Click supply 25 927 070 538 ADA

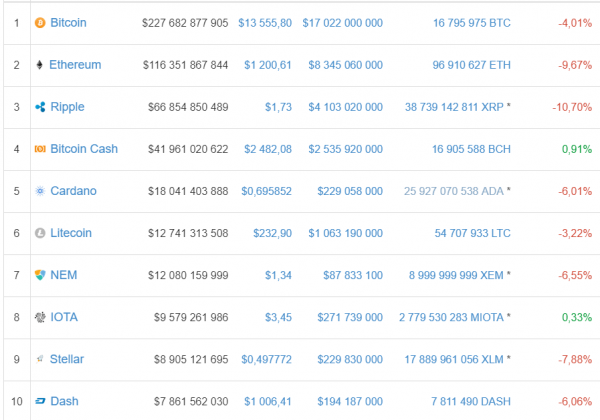tap(454, 191)
